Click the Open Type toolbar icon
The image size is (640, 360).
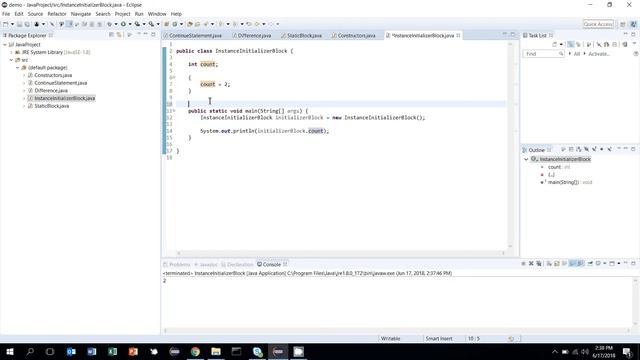tap(189, 24)
